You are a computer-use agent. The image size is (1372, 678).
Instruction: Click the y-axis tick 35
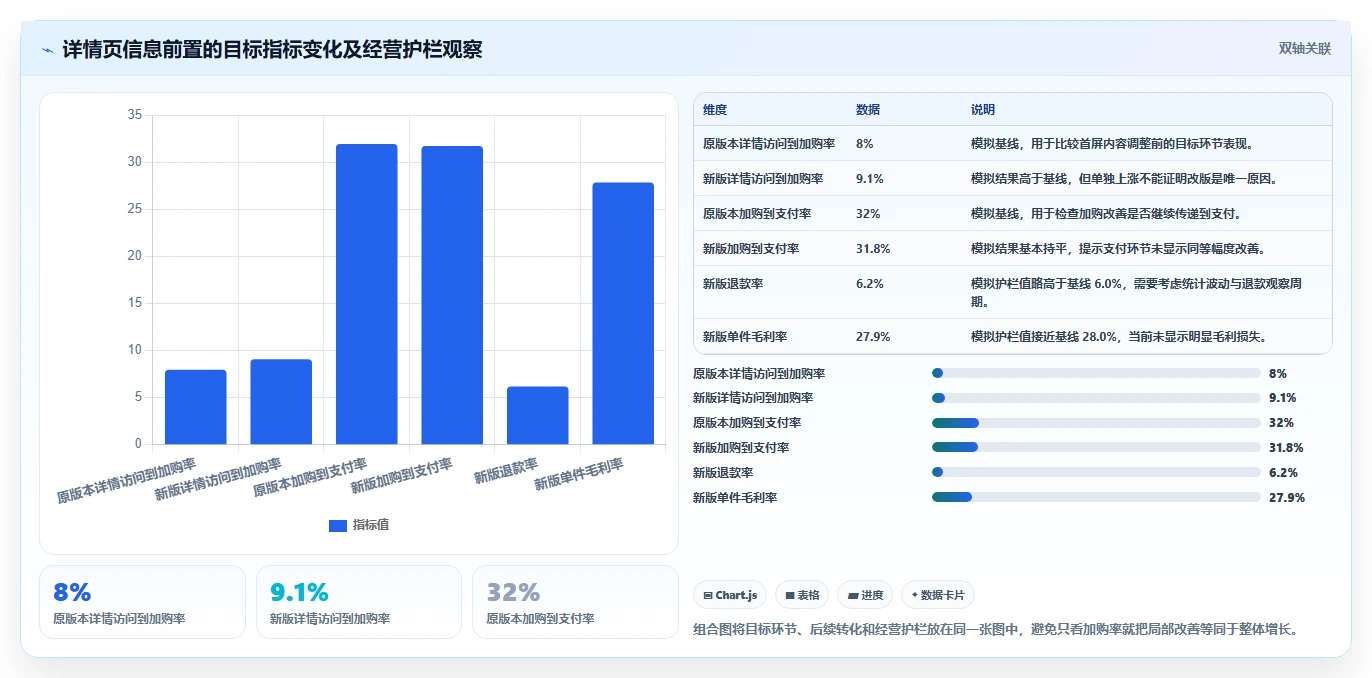pos(135,115)
